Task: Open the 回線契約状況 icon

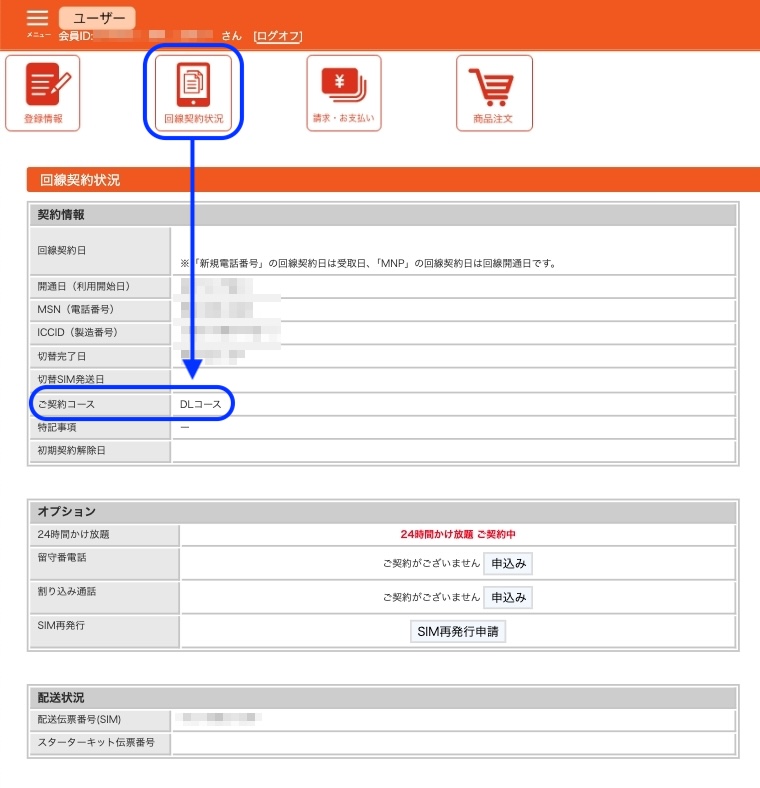Action: pyautogui.click(x=194, y=93)
